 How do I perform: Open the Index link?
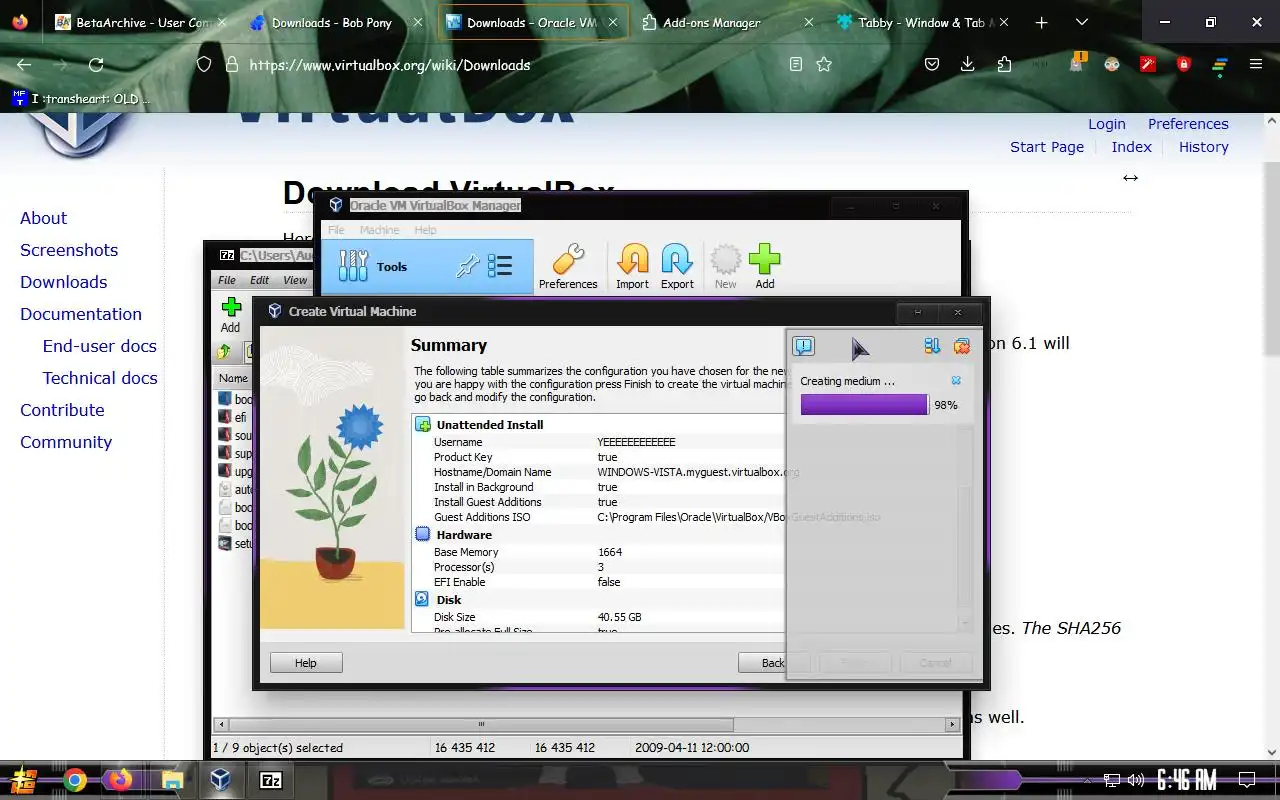1131,147
